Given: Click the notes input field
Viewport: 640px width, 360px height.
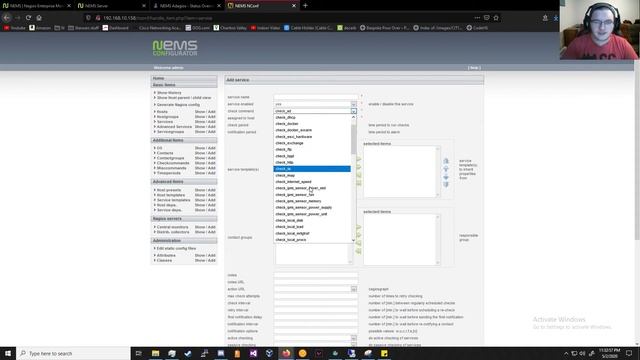Looking at the screenshot, I should pos(316,275).
